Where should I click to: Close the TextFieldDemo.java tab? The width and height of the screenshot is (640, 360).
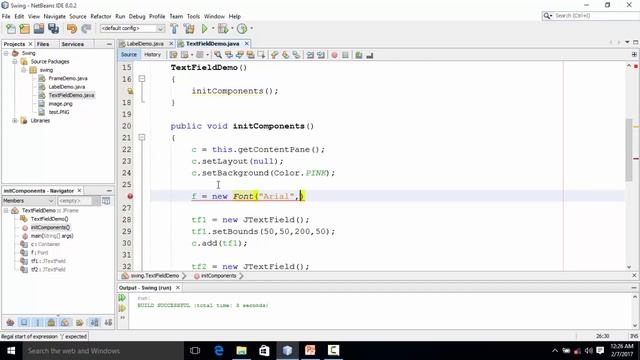(x=247, y=44)
